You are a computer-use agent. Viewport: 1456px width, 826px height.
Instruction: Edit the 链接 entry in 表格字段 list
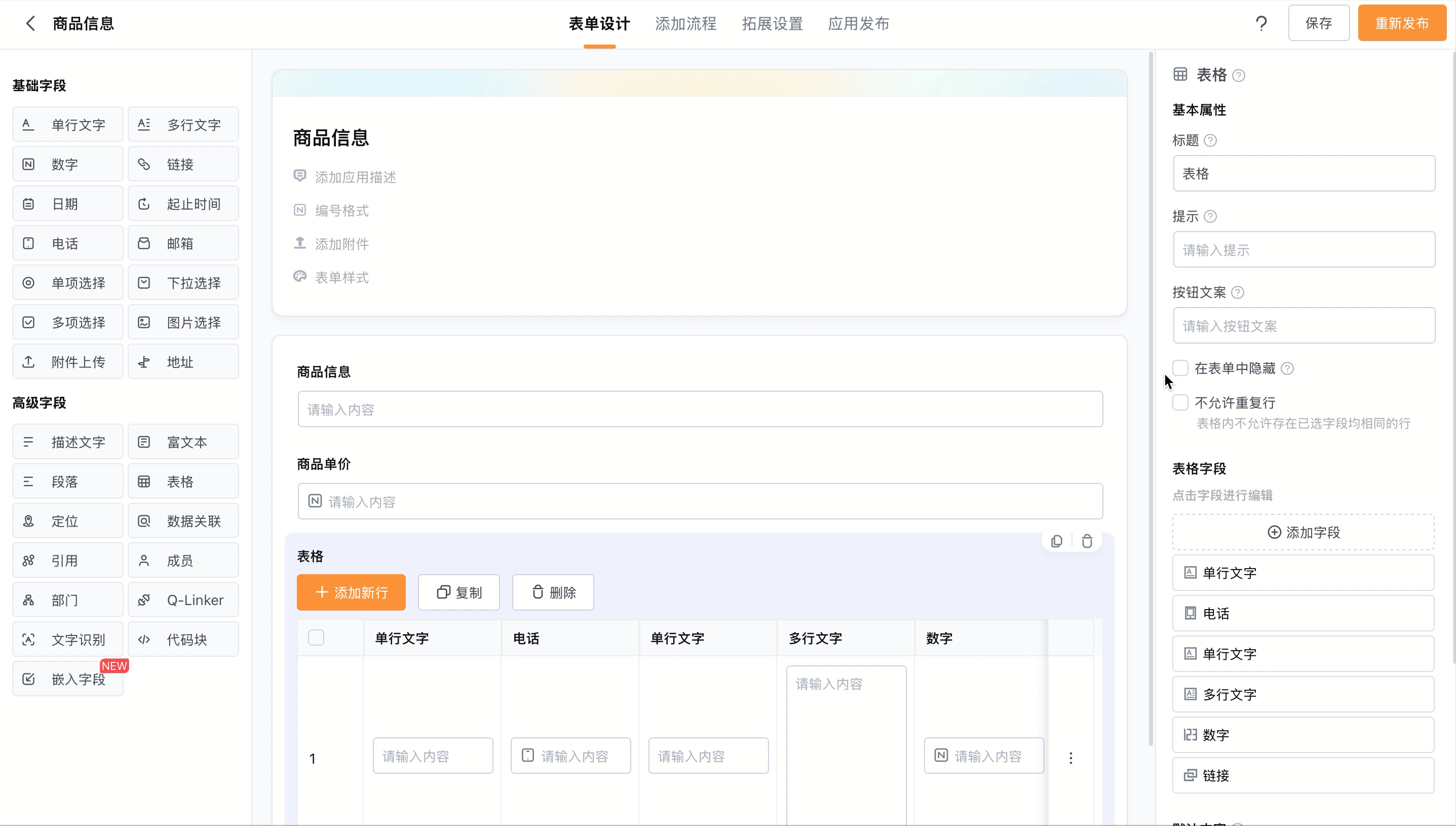(x=1304, y=775)
